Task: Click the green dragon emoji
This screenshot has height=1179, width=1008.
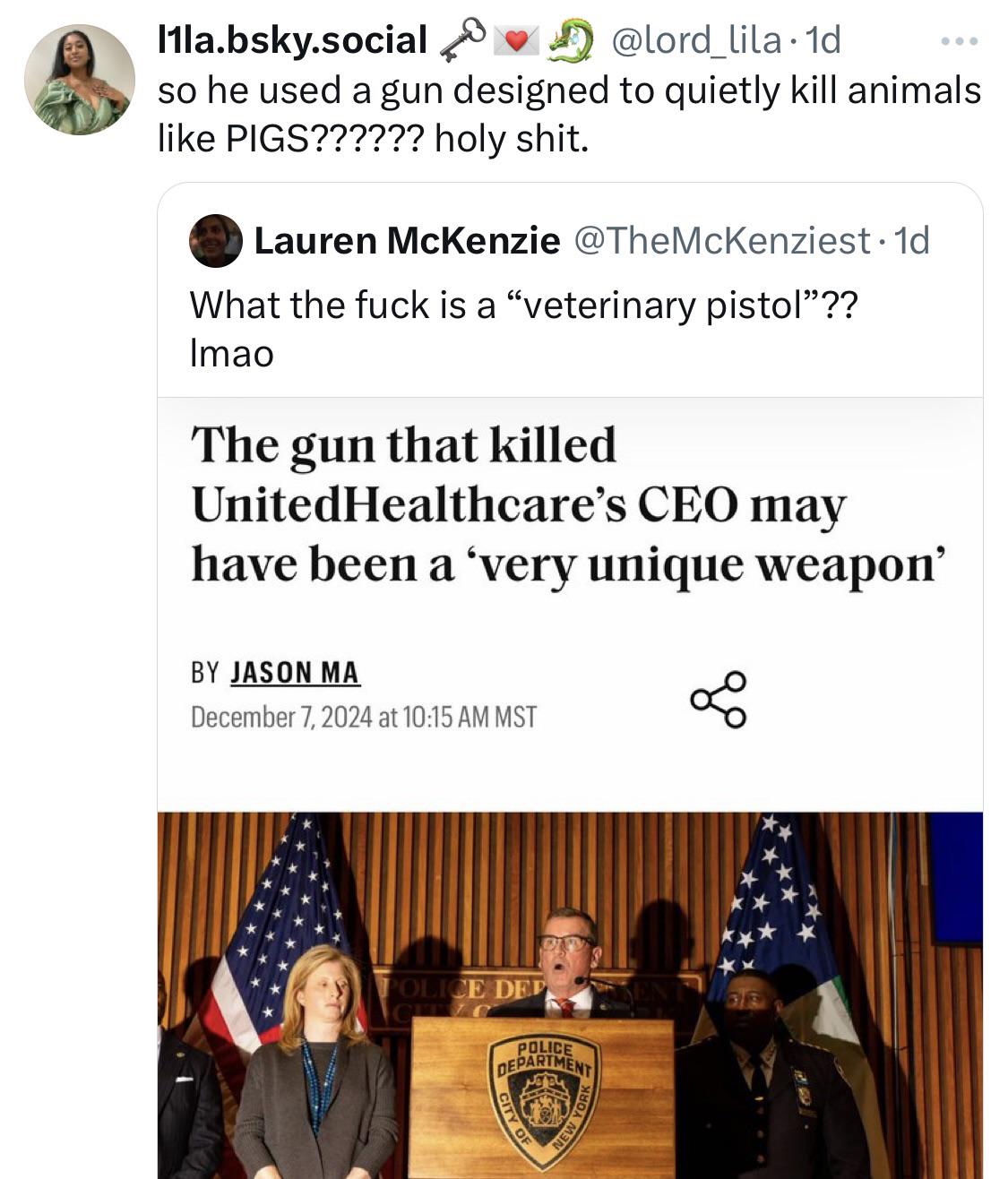Action: pos(570,40)
